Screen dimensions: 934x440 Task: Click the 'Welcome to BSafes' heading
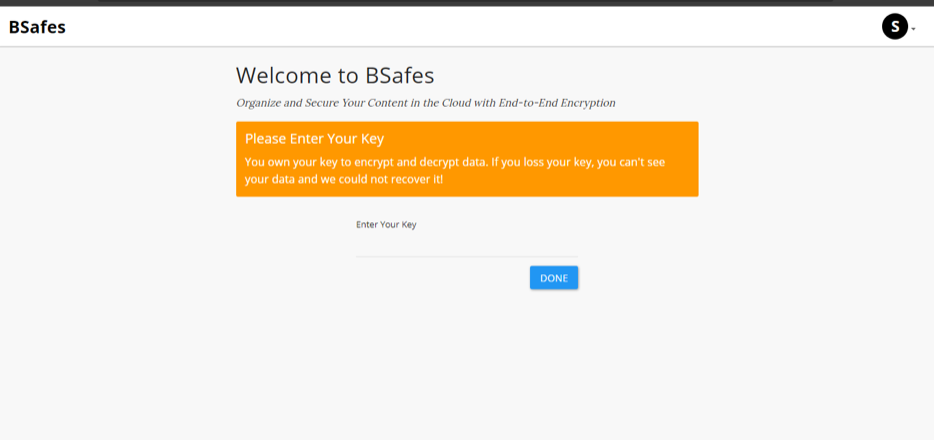335,76
